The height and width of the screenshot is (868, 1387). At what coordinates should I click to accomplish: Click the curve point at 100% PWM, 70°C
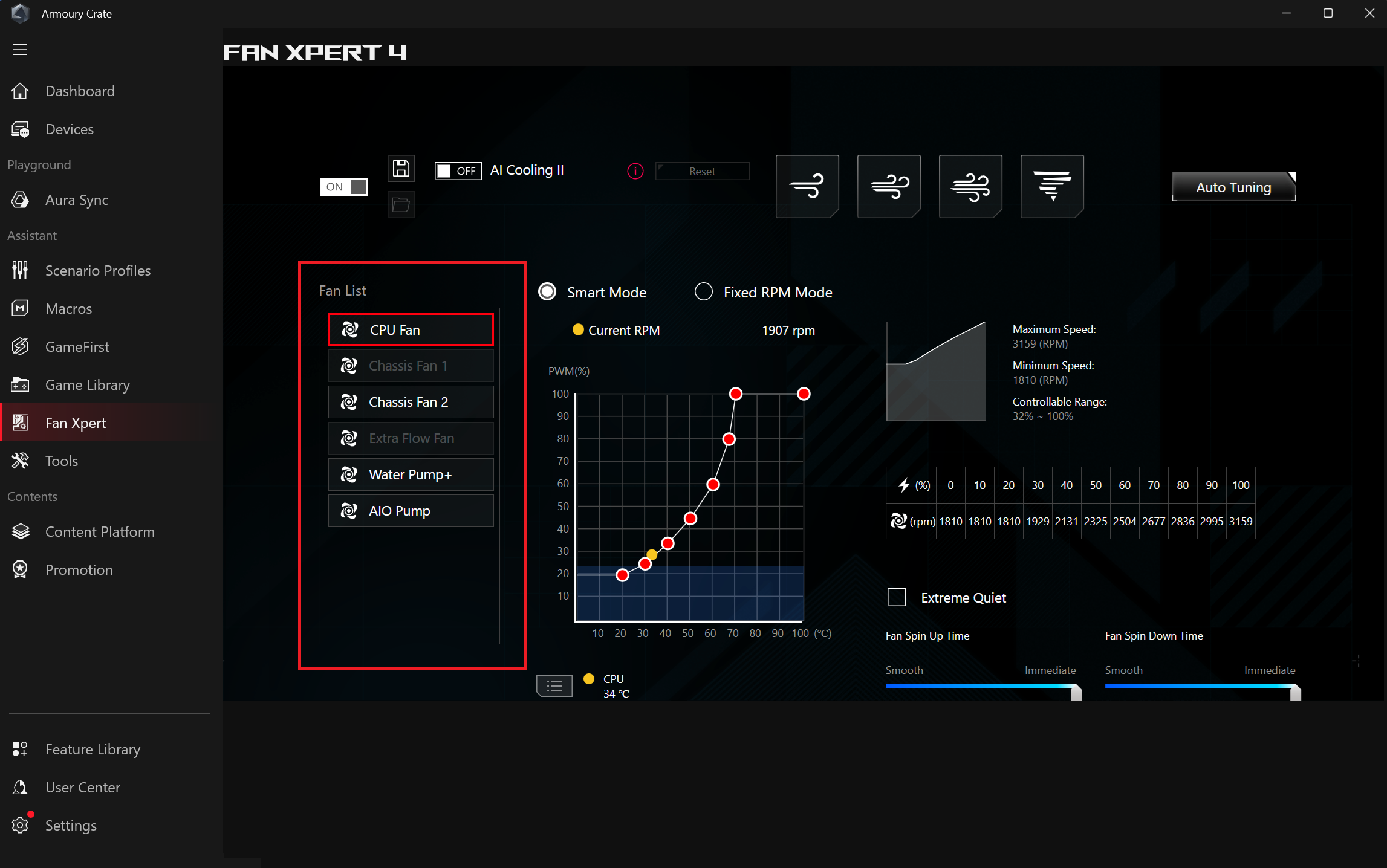[x=736, y=394]
